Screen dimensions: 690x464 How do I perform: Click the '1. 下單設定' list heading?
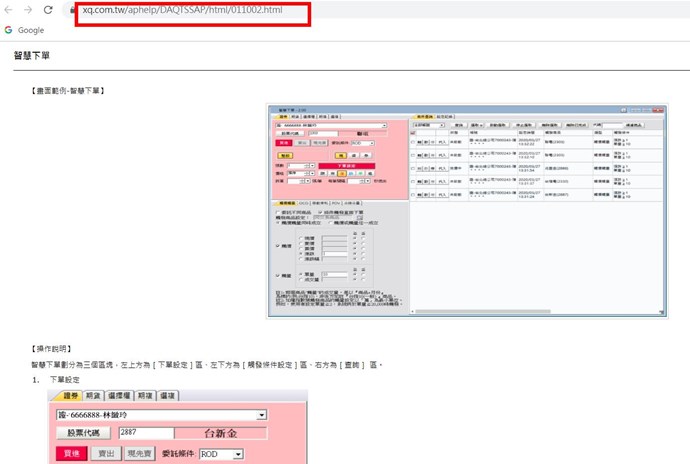click(56, 379)
